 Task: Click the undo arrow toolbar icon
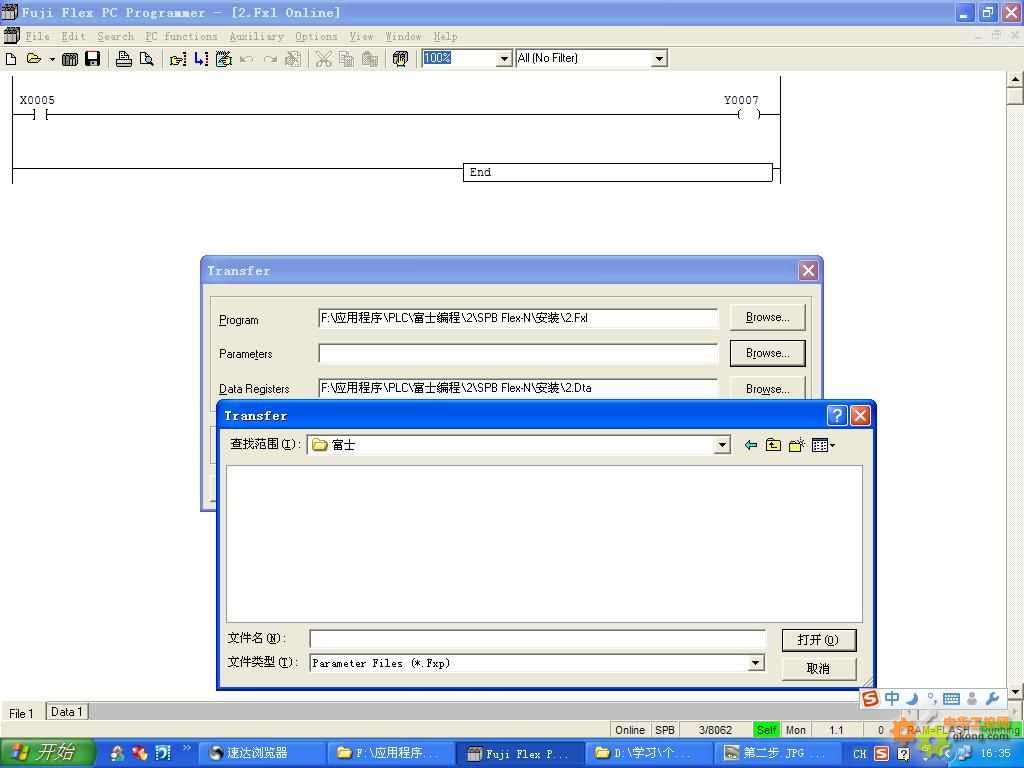[x=246, y=59]
